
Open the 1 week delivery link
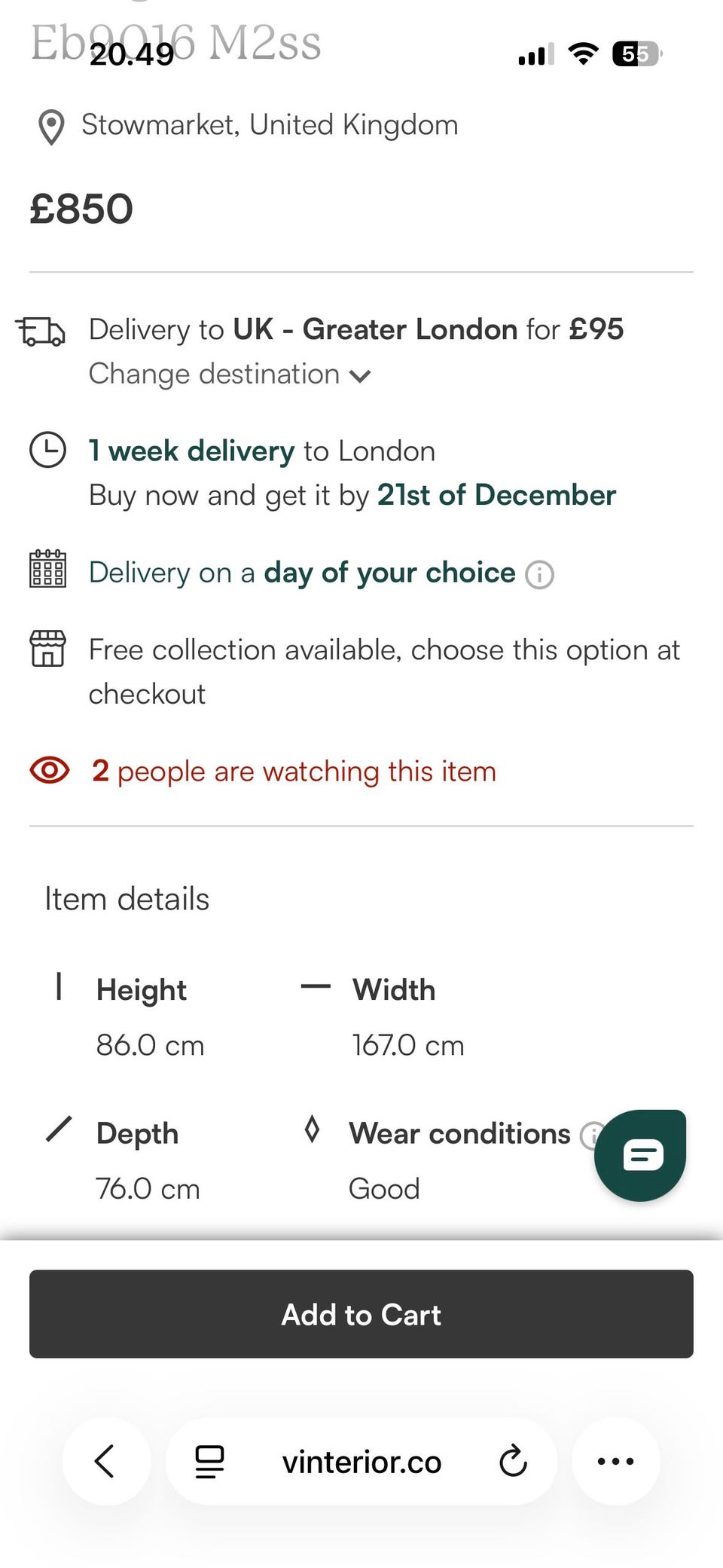coord(191,451)
